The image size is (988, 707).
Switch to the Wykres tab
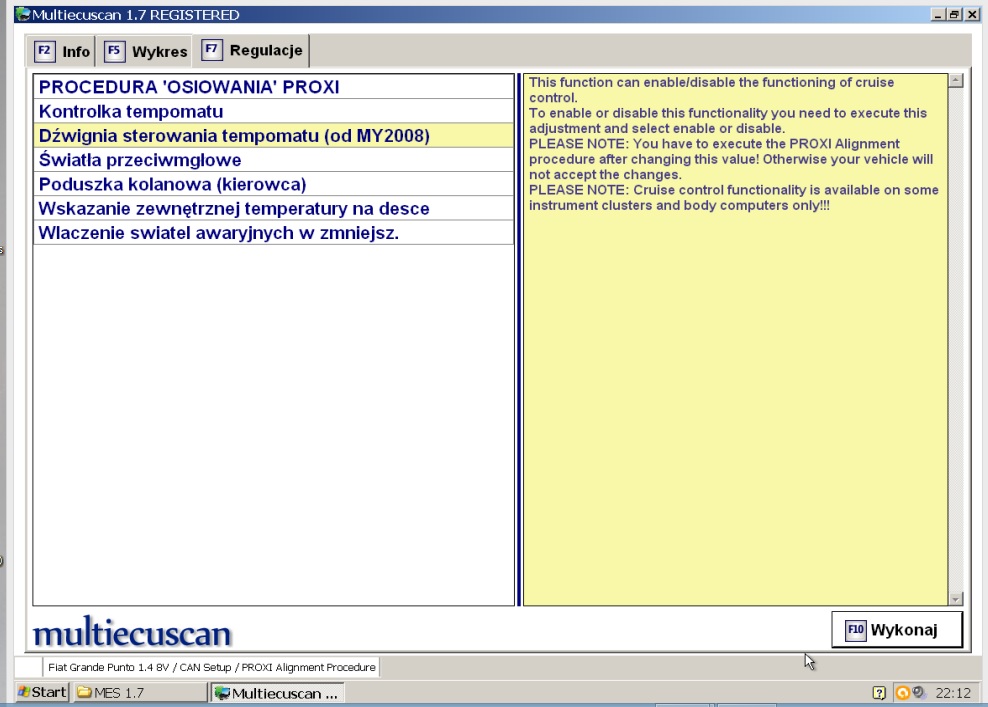(146, 51)
